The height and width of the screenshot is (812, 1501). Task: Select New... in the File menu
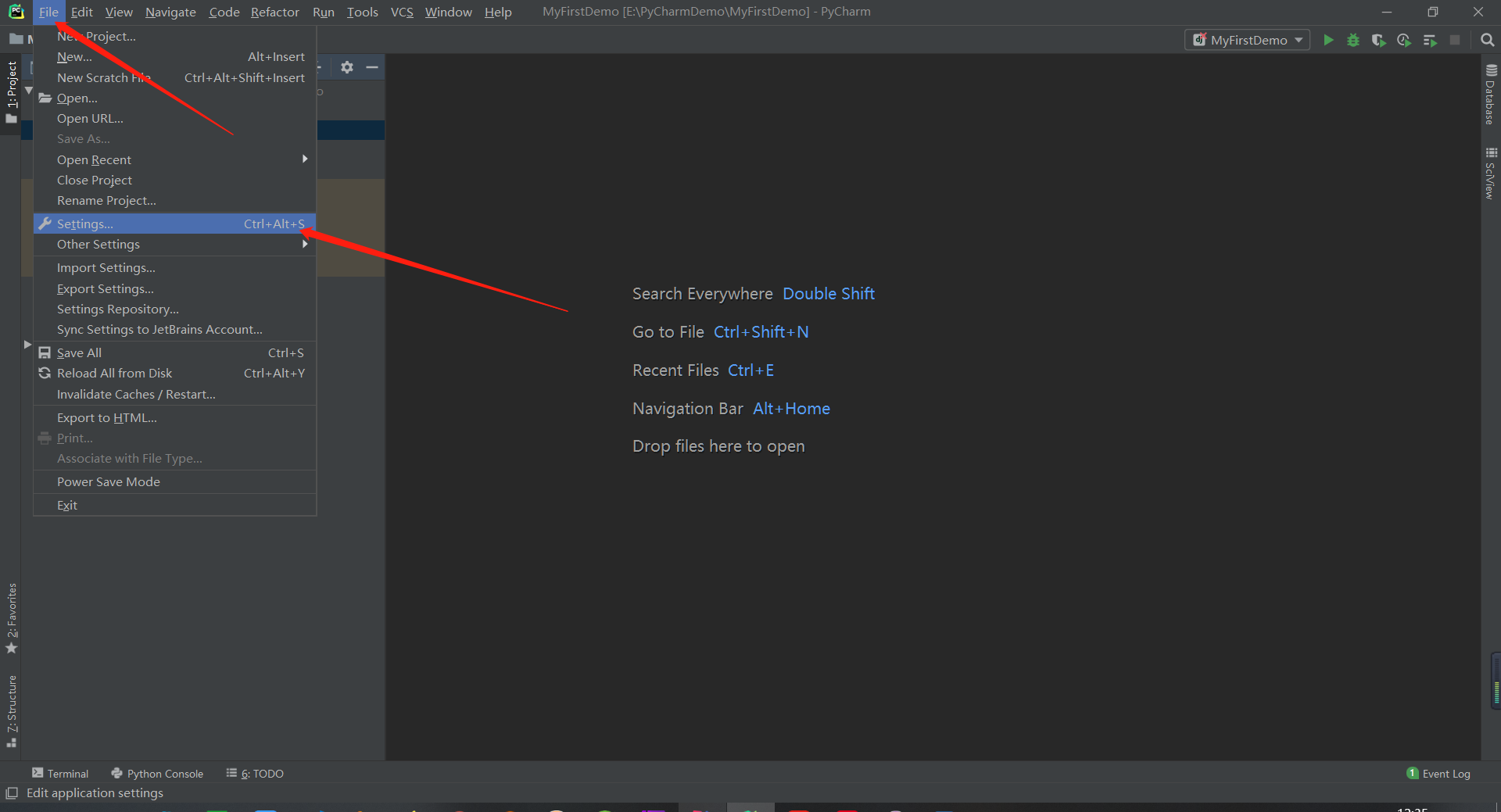[x=174, y=57]
